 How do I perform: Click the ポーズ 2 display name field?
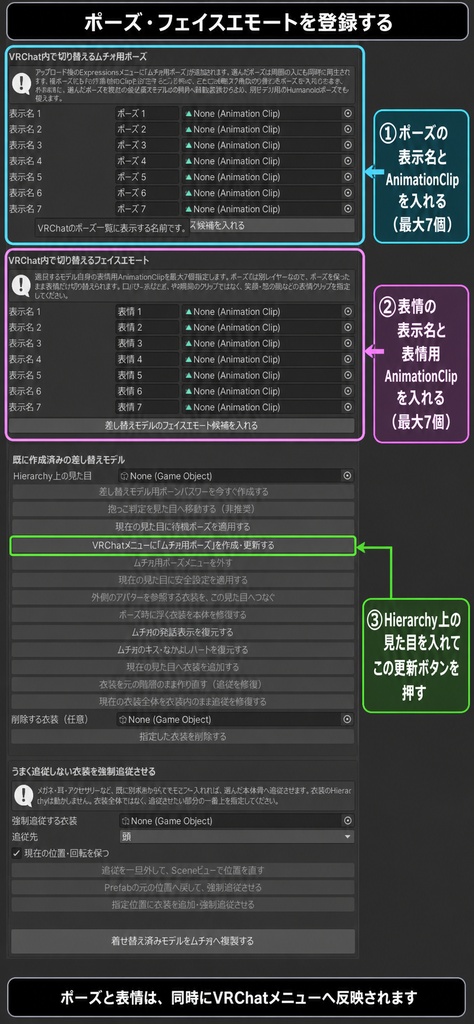tap(147, 129)
